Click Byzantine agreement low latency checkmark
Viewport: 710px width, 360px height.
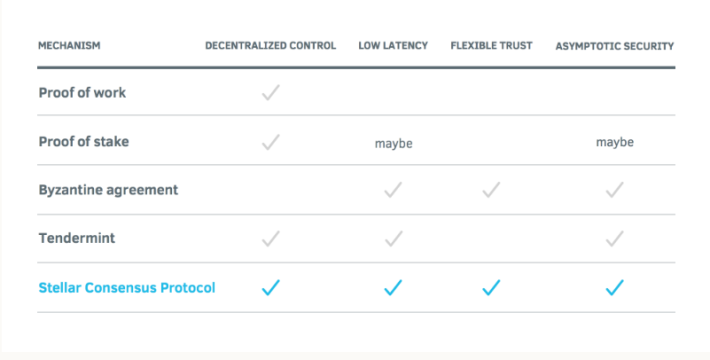click(x=393, y=190)
